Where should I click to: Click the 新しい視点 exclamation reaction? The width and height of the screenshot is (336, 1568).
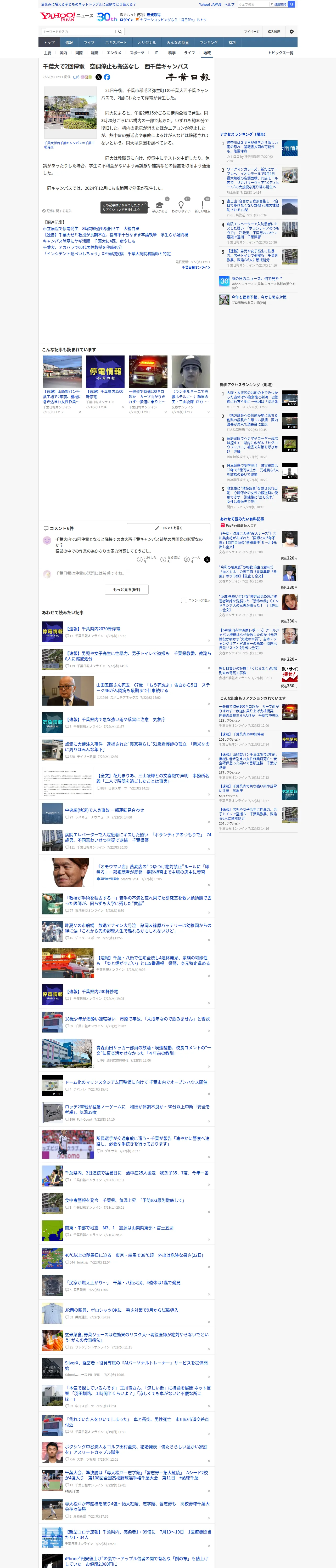coord(203,205)
